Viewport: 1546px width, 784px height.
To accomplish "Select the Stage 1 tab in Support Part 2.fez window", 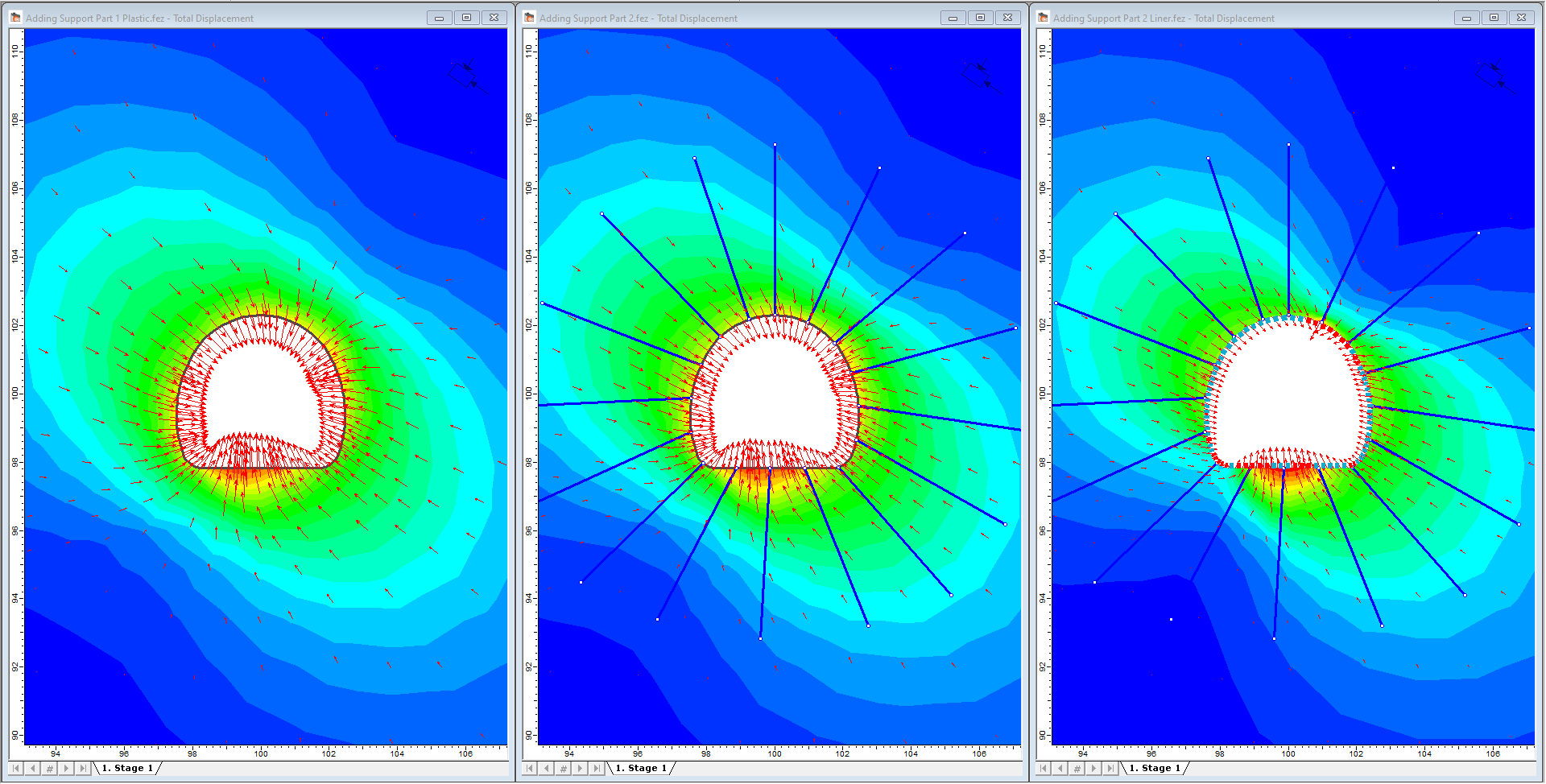I will click(641, 769).
